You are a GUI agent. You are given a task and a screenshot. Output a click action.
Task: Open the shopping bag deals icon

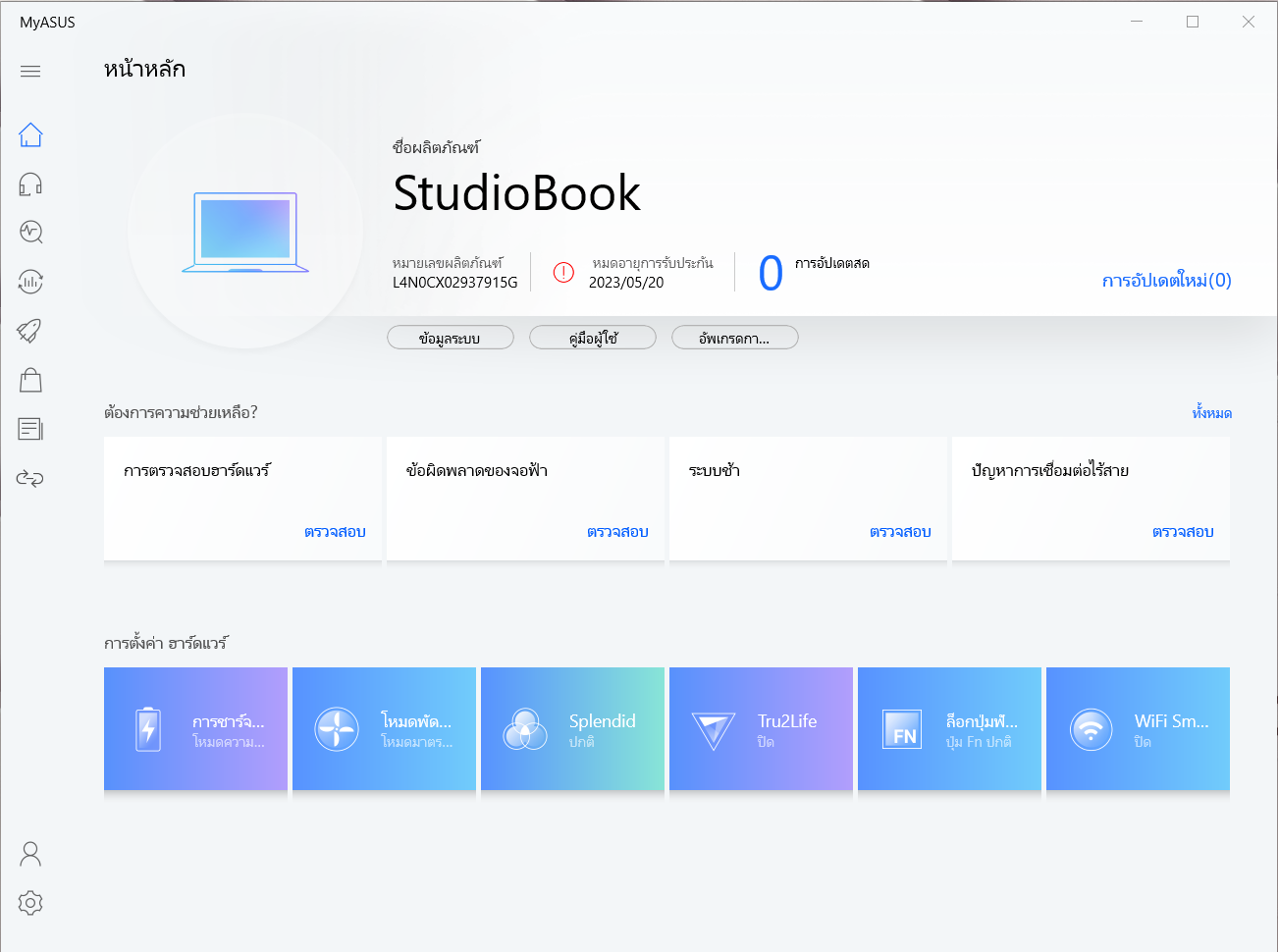click(30, 380)
